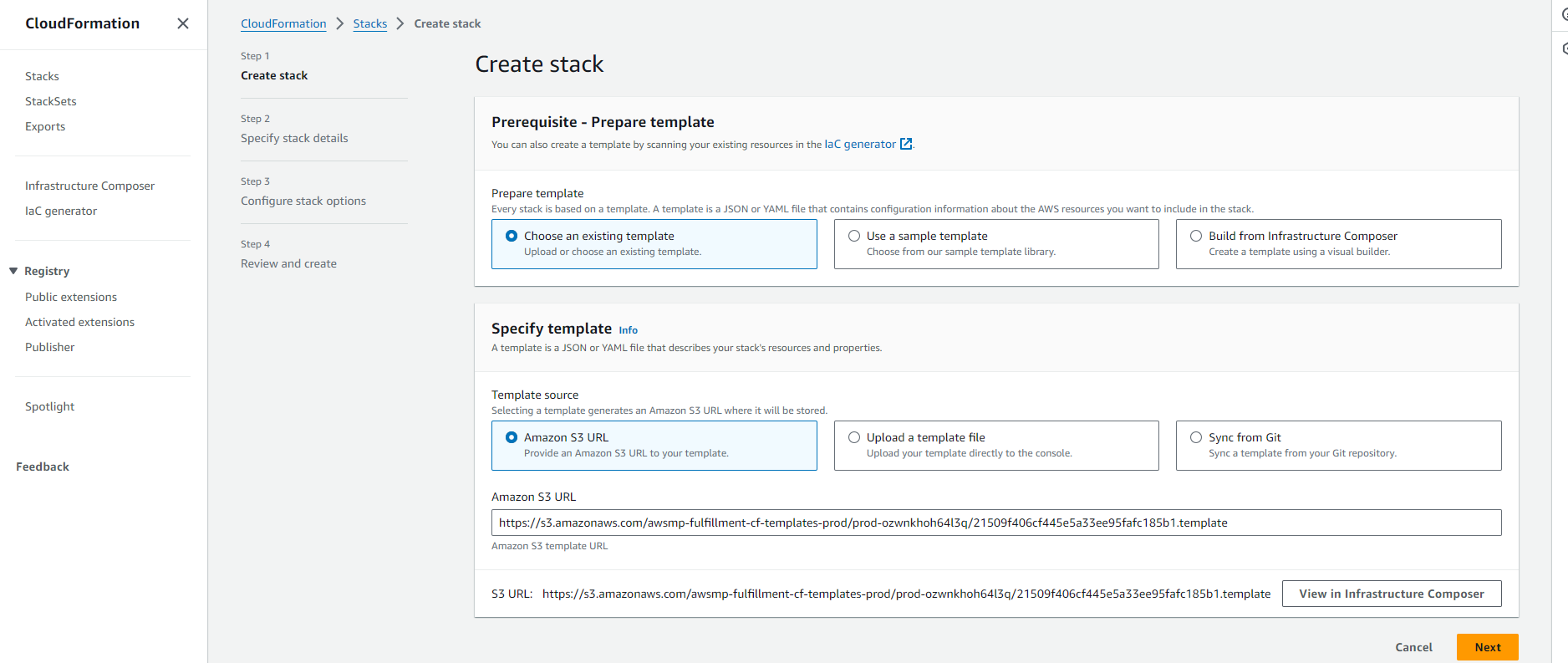Open Feedback in the sidebar
Screen dimensions: 1568x663
43,467
